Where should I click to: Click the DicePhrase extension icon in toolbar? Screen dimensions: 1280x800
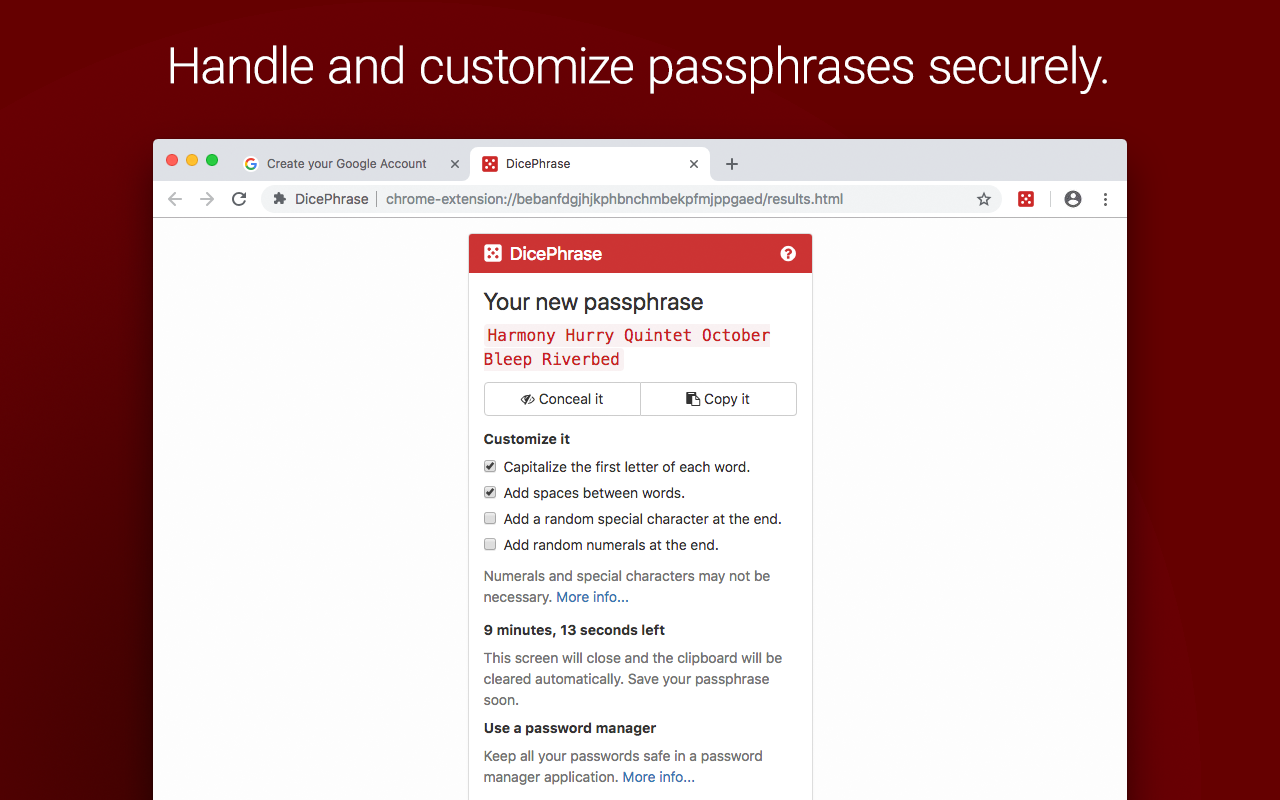(x=1026, y=199)
